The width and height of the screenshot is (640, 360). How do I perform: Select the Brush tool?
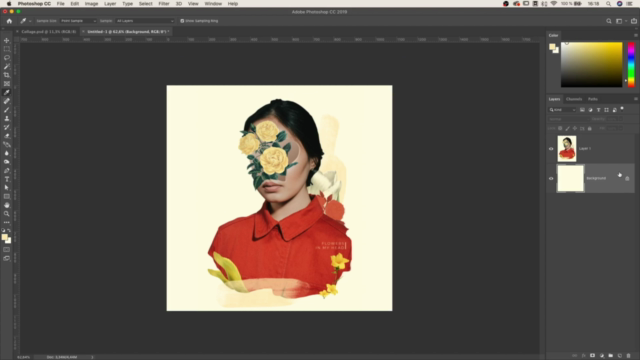coord(7,110)
